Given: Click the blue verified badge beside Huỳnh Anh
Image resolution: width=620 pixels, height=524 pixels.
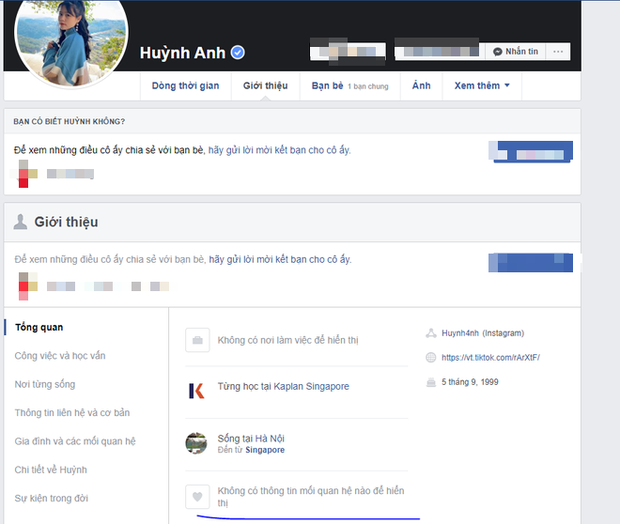Looking at the screenshot, I should coord(238,53).
